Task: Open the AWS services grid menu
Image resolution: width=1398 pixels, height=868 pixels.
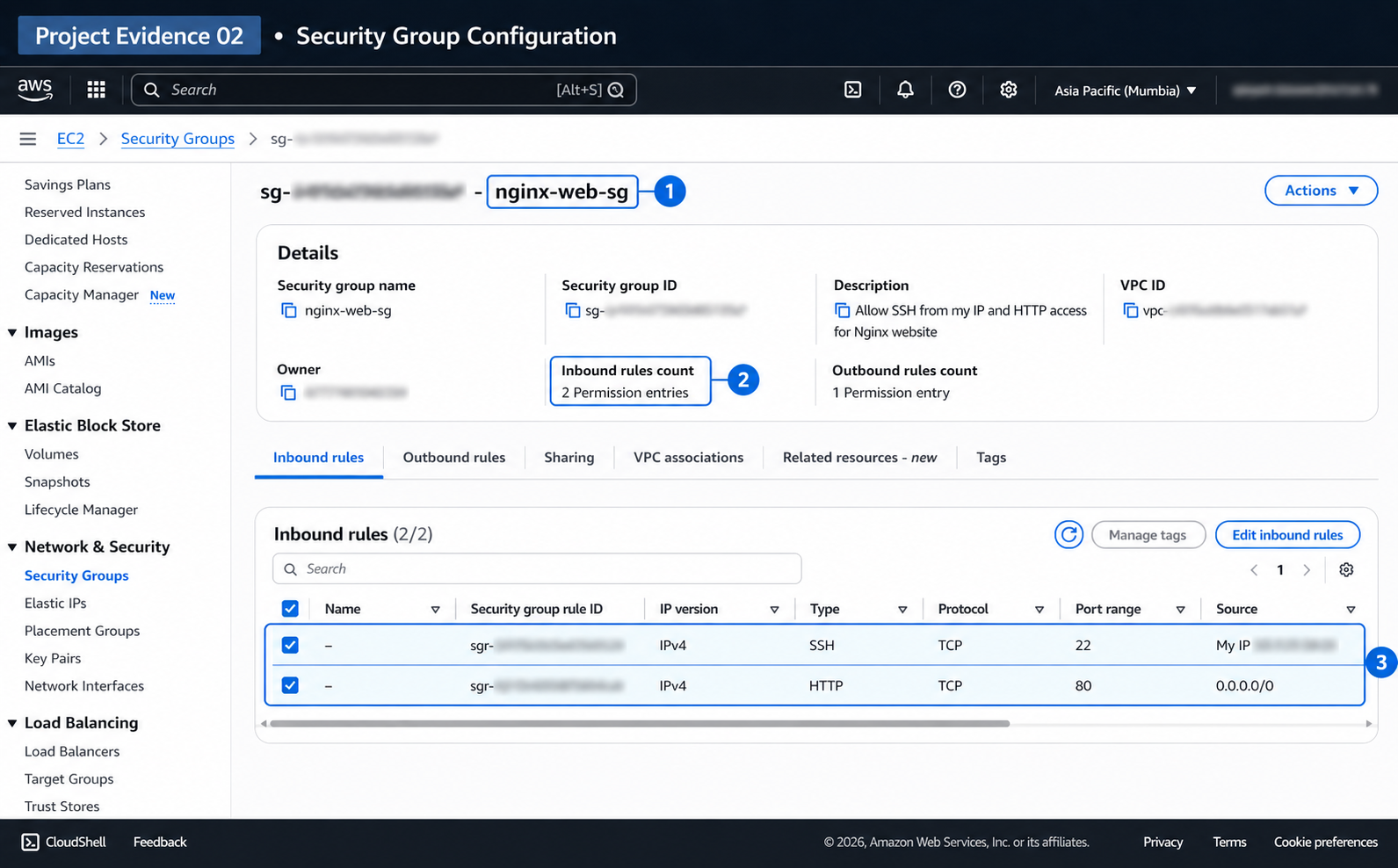Action: (x=97, y=90)
